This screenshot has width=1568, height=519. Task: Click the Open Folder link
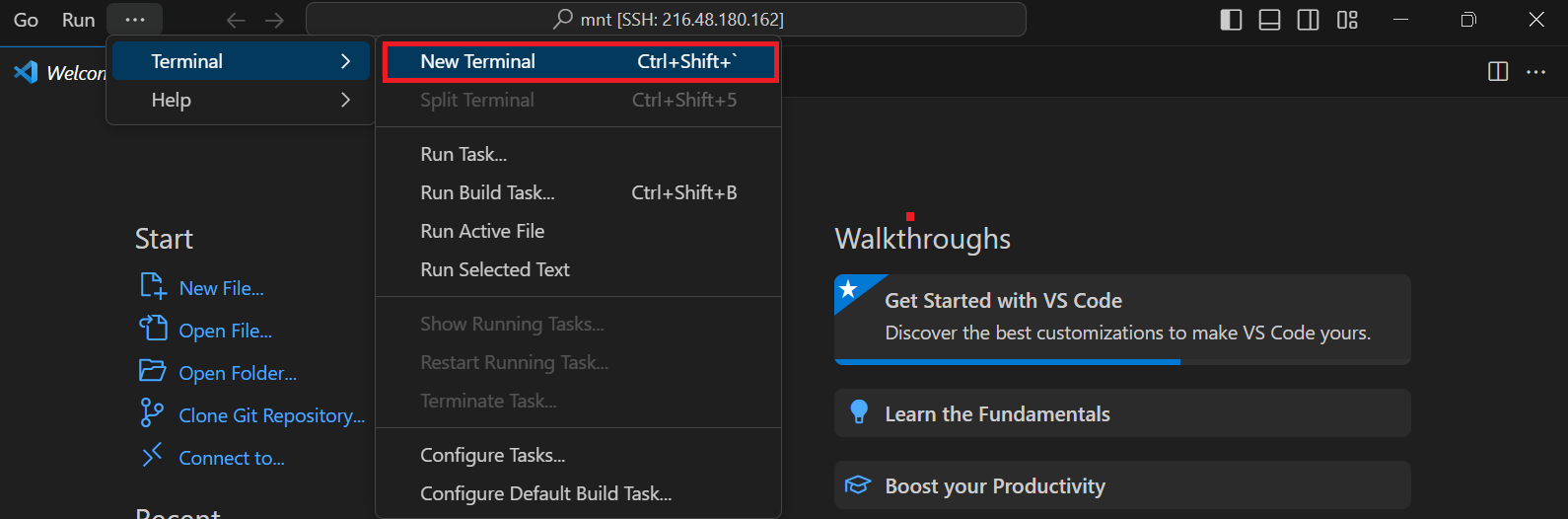(x=237, y=373)
